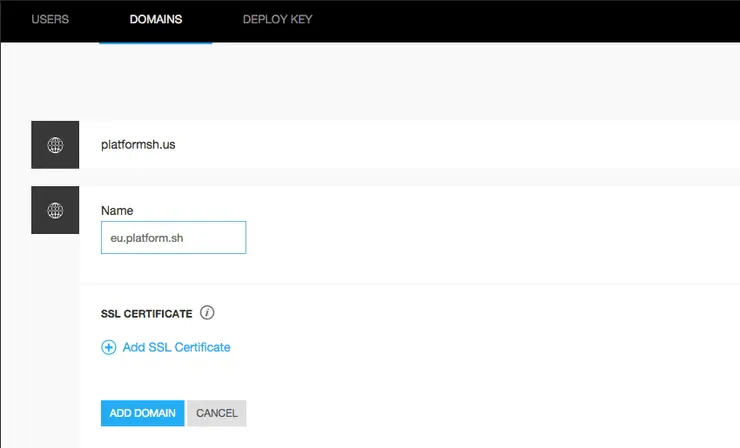Viewport: 740px width, 448px height.
Task: Click the plus icon for adding SSL certificate
Action: click(109, 347)
